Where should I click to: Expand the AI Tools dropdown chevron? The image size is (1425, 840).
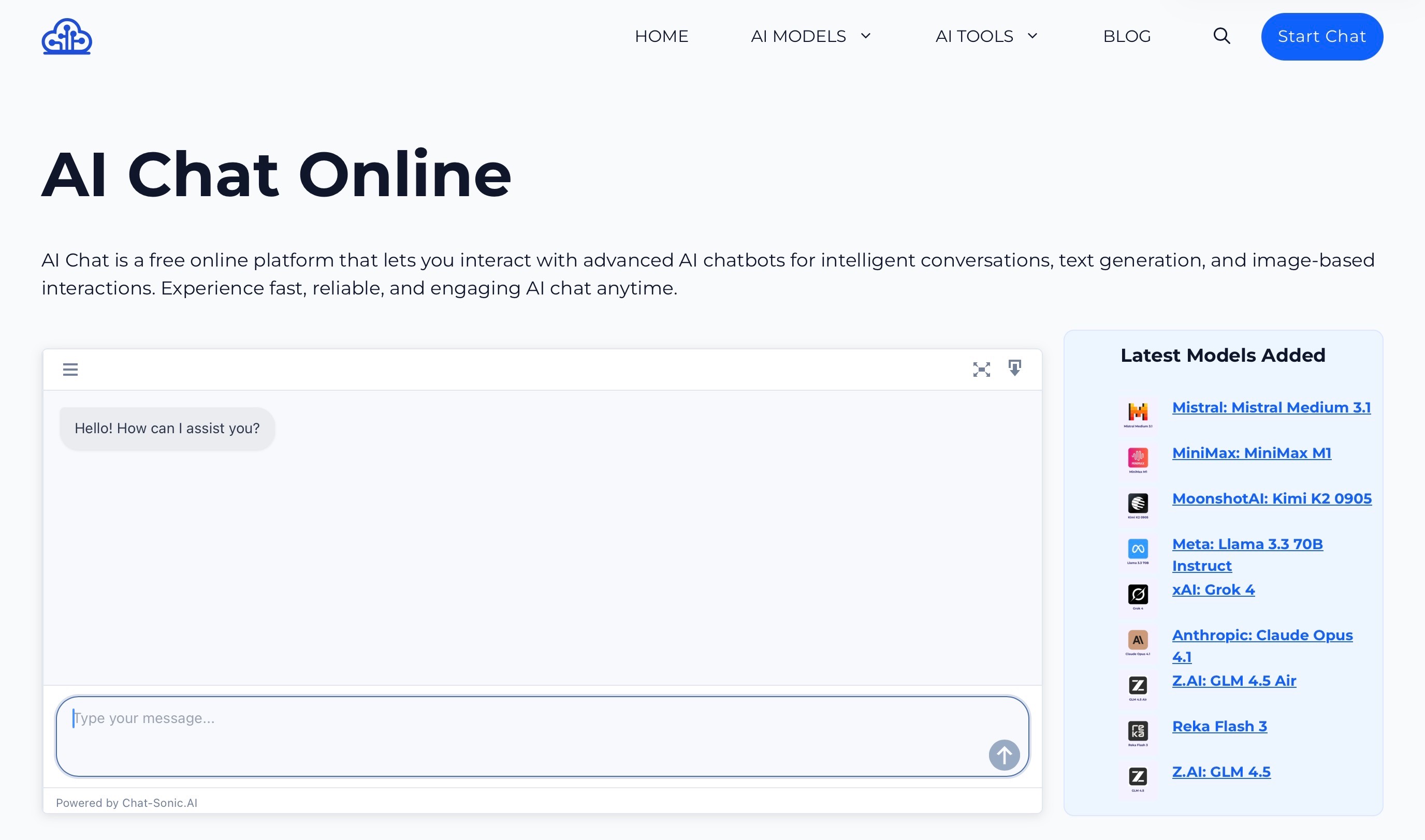(1032, 36)
